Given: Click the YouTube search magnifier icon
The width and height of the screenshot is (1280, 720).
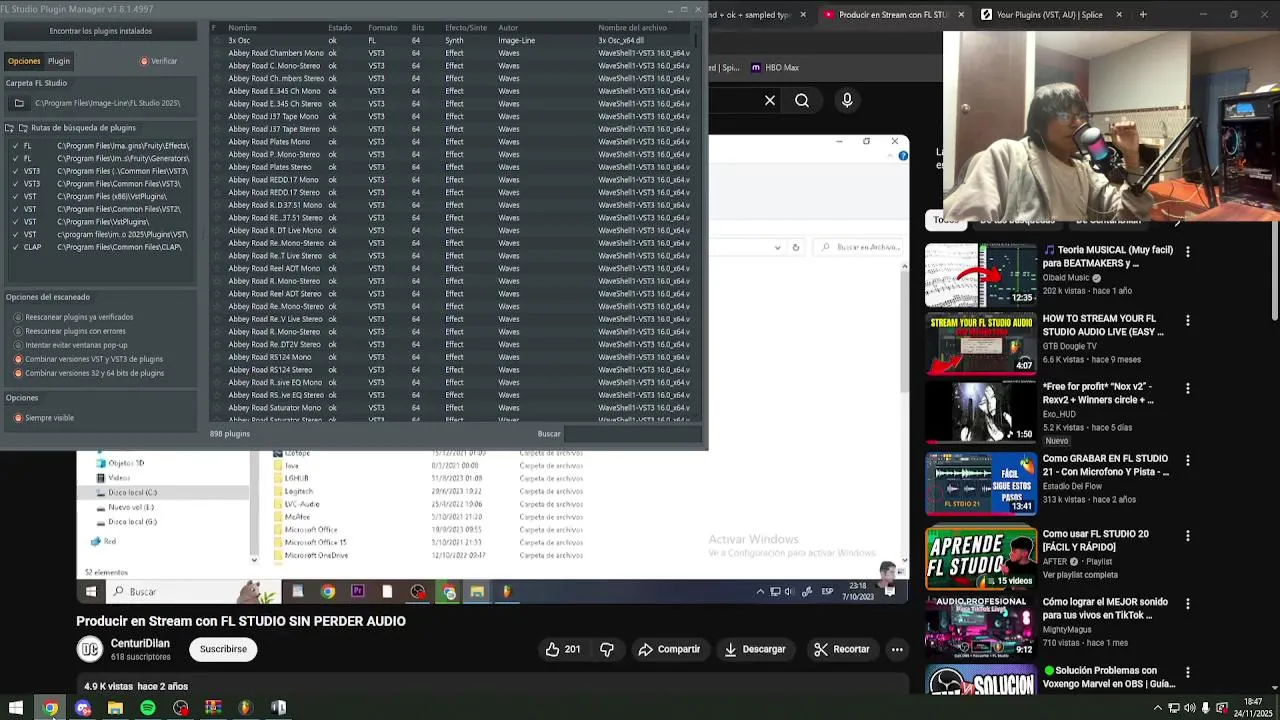Looking at the screenshot, I should [802, 100].
